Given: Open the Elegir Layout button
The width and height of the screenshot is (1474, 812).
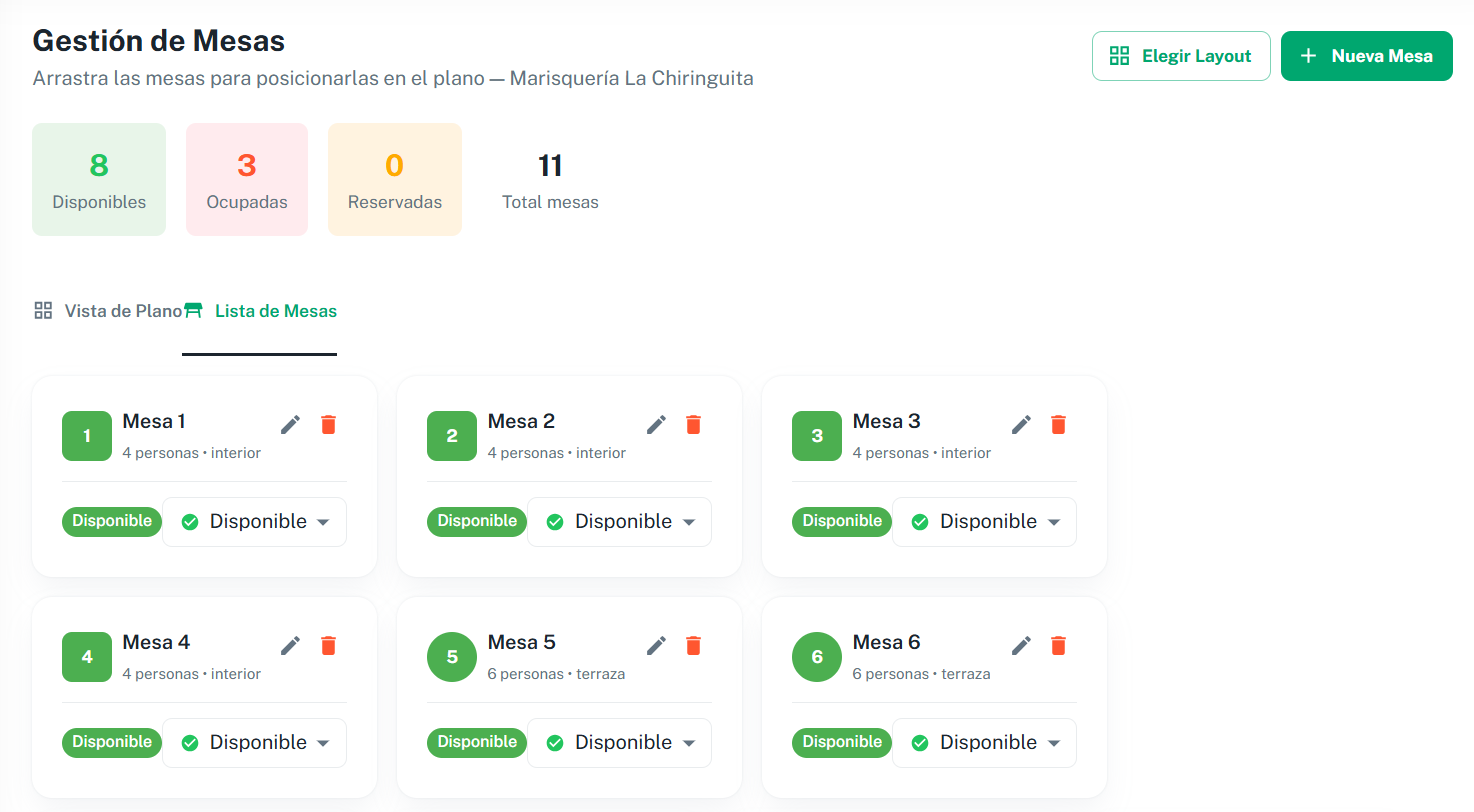Looking at the screenshot, I should point(1181,56).
